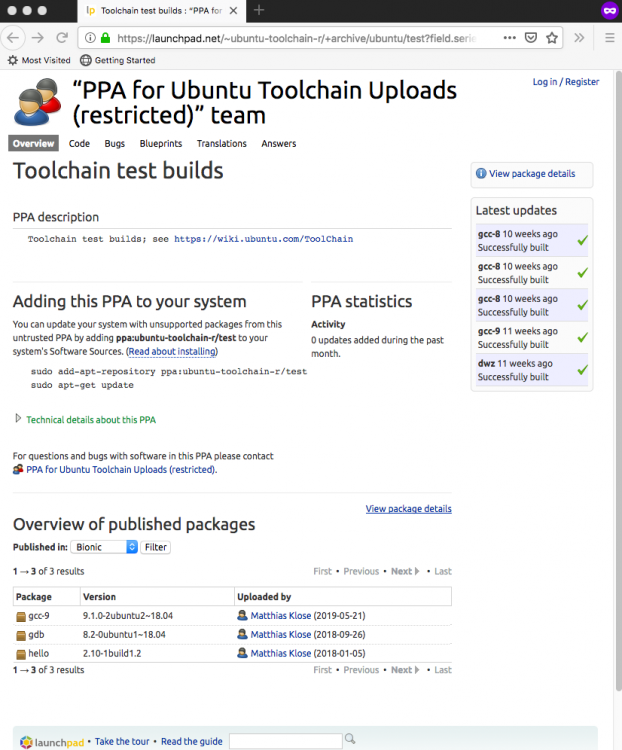Viewport: 622px width, 750px height.
Task: Go forward with the browser forward arrow
Action: coord(38,38)
